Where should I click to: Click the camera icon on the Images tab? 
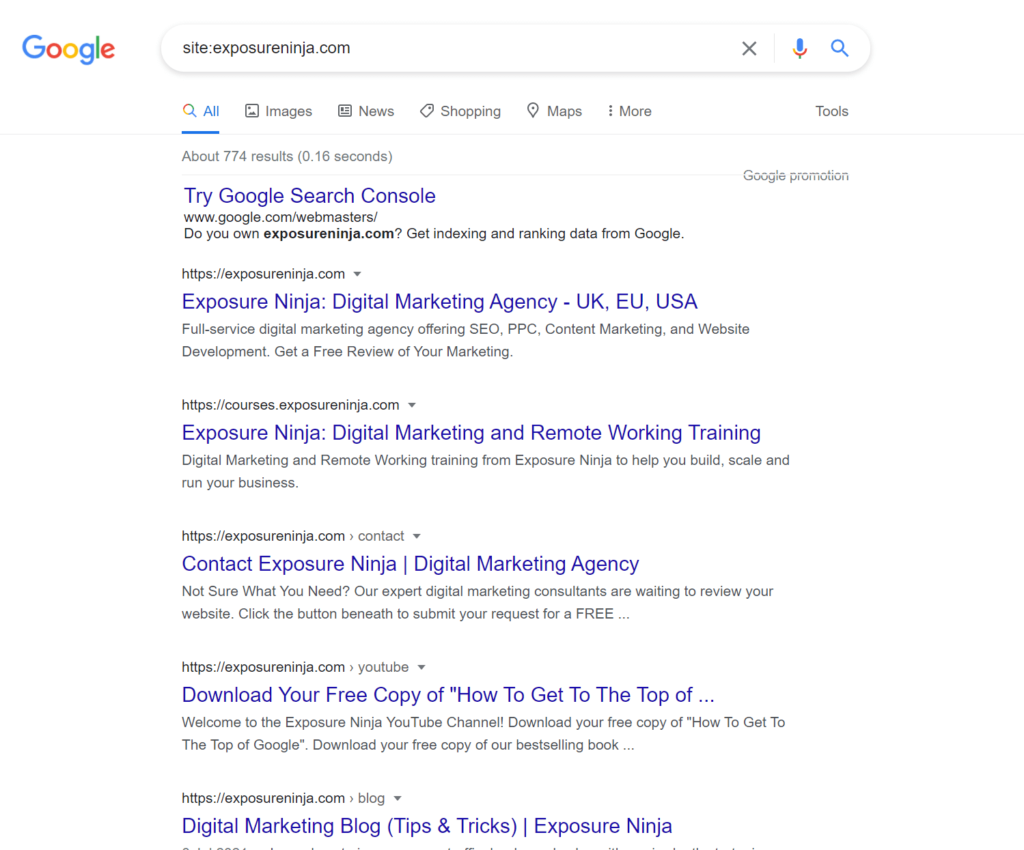pyautogui.click(x=253, y=111)
